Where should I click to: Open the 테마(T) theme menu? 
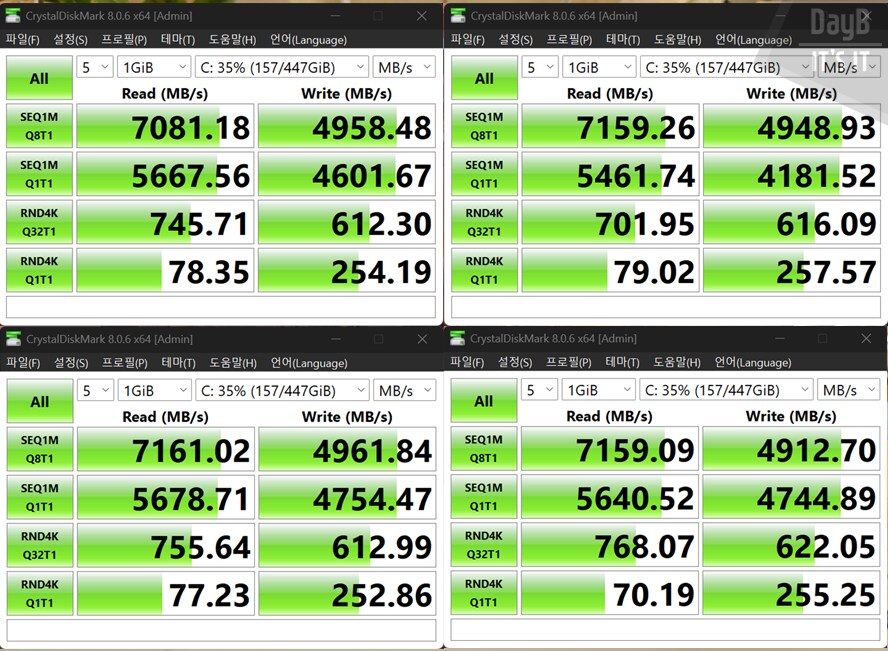177,40
